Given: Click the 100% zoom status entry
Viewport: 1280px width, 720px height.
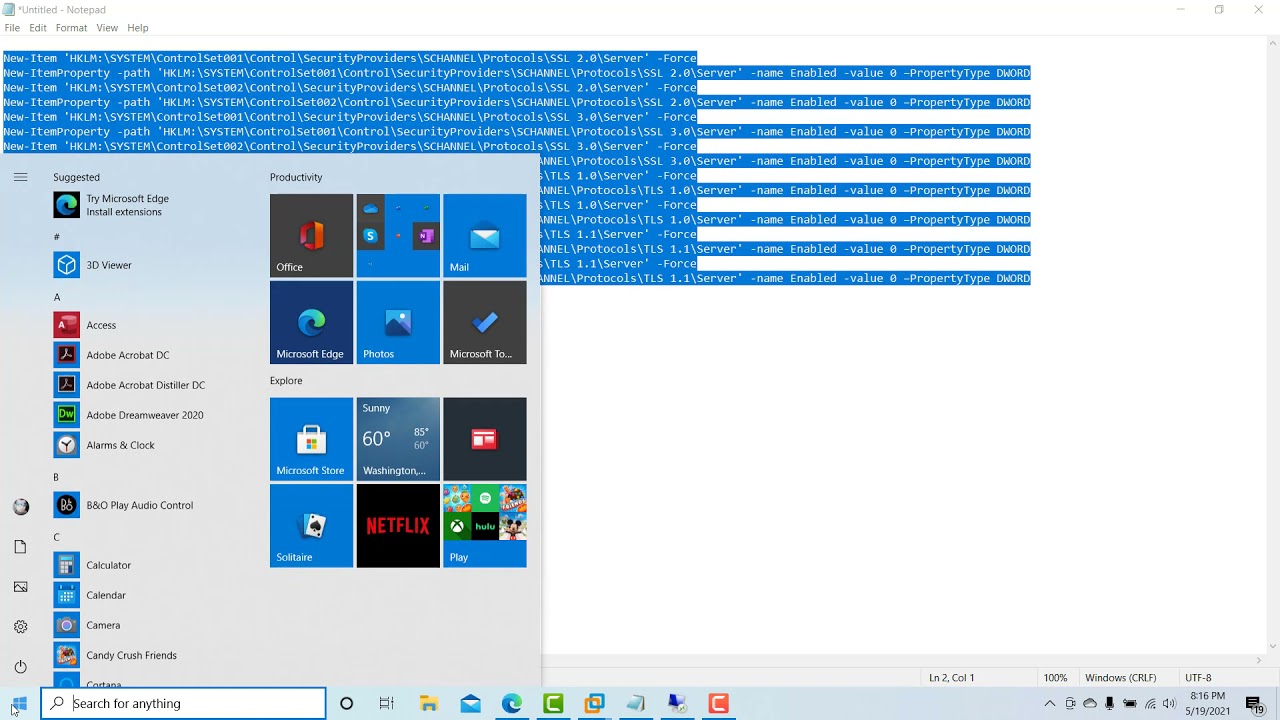Looking at the screenshot, I should coord(1055,678).
